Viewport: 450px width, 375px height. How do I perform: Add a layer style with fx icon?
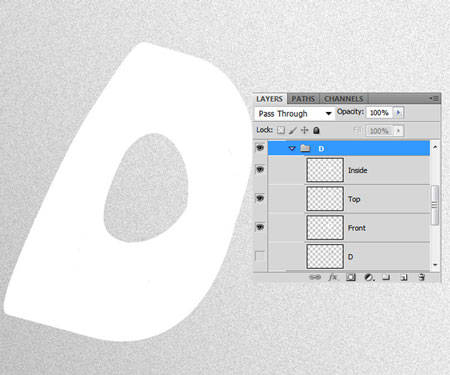click(x=333, y=277)
